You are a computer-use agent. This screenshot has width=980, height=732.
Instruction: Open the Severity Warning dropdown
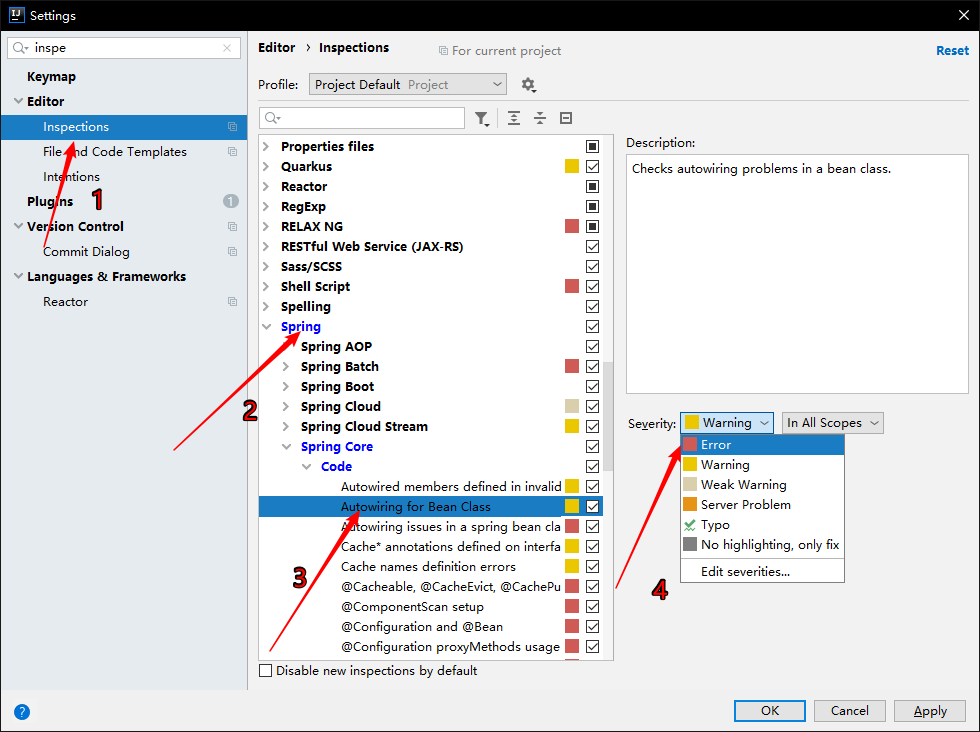(727, 423)
